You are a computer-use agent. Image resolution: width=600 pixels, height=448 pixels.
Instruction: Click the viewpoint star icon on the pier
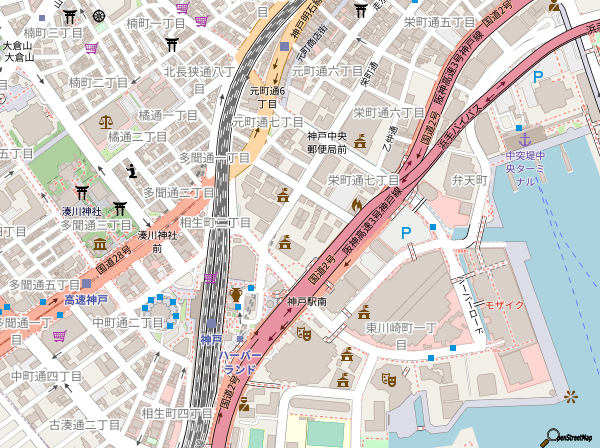(571, 397)
